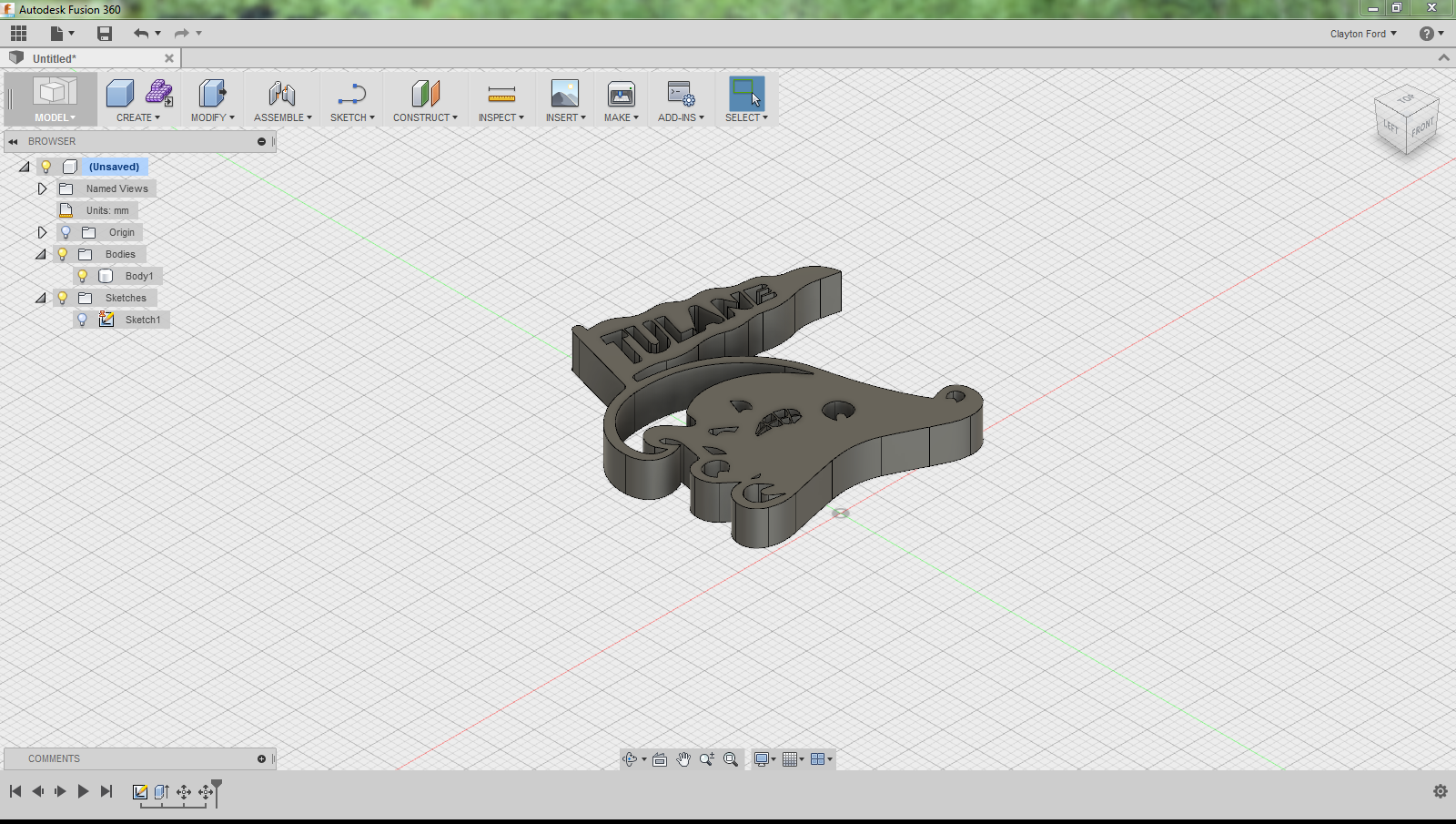Viewport: 1456px width, 824px height.
Task: Click the Insert image icon
Action: (565, 93)
